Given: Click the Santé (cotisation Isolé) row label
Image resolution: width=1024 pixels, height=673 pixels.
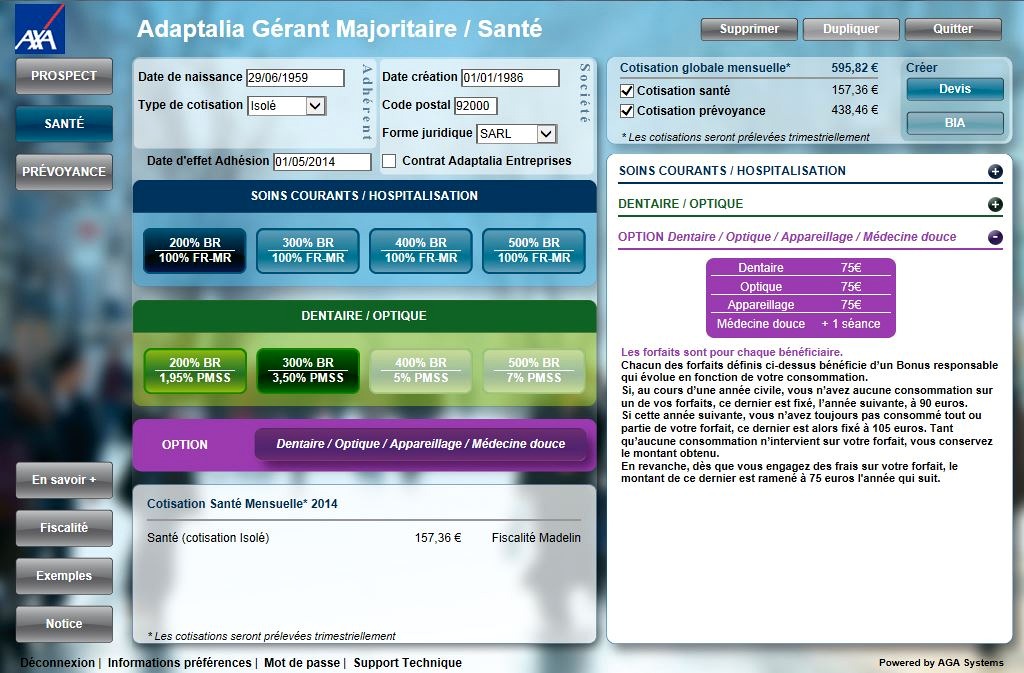Looking at the screenshot, I should point(208,538).
